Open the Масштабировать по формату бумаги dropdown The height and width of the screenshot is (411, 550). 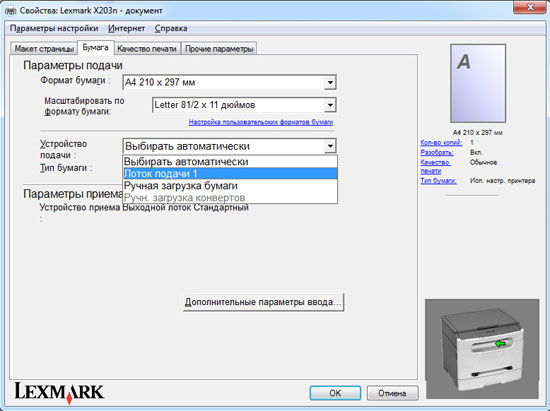click(244, 105)
